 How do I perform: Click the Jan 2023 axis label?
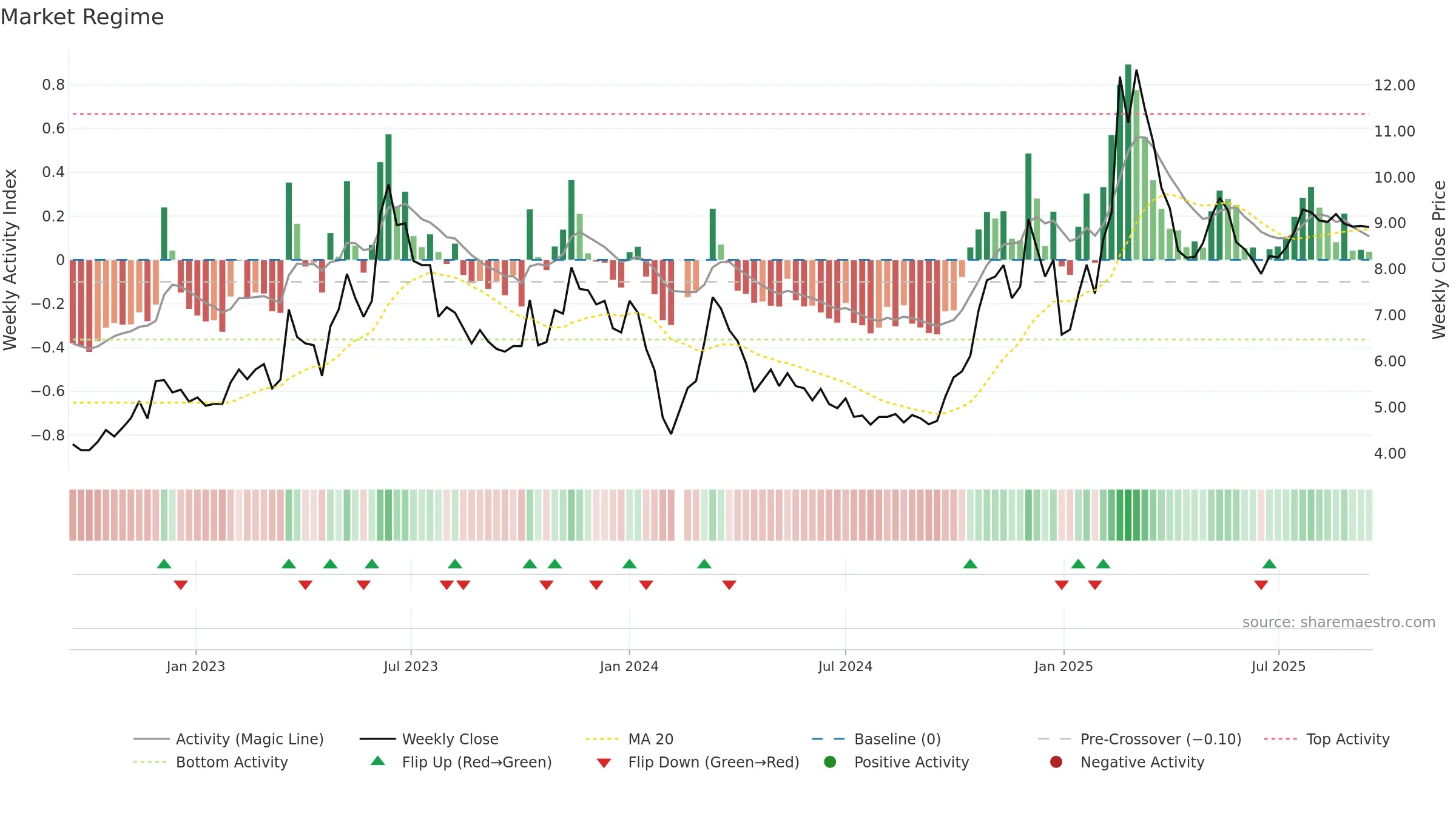(x=196, y=666)
